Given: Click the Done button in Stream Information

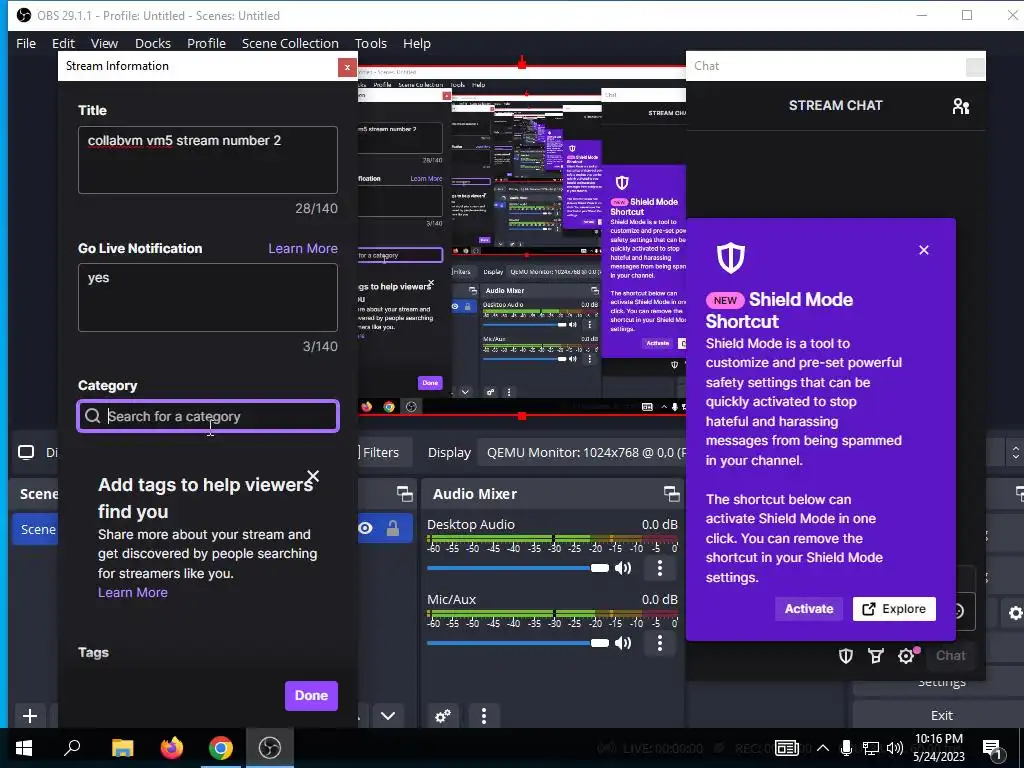Looking at the screenshot, I should [x=311, y=696].
